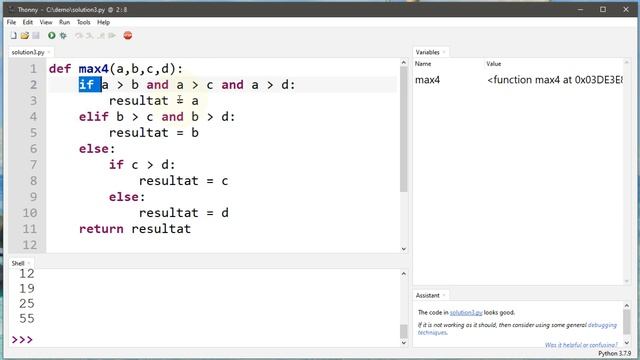Click the Shell output value 19
The image size is (640, 360).
click(x=27, y=289)
